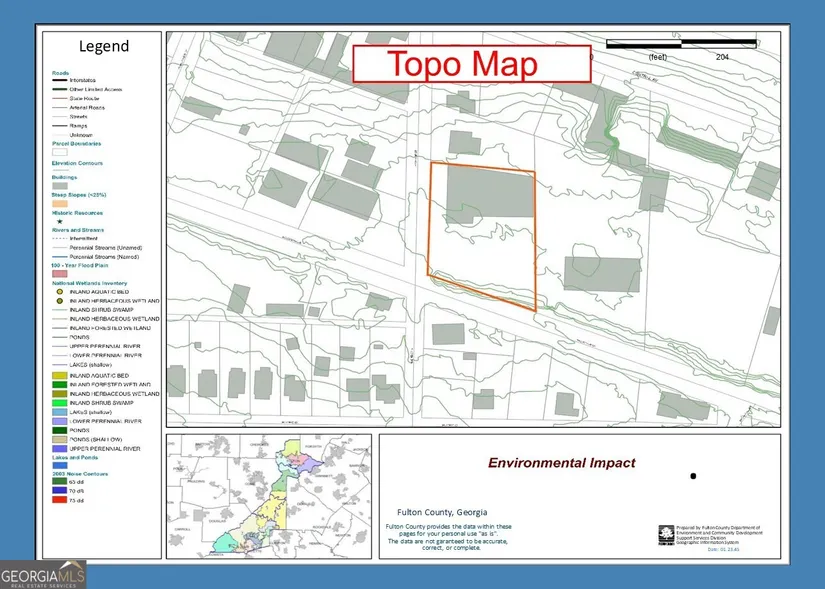Click the Inland Aquatic Bed circle symbol
825x589 pixels.
[59, 292]
